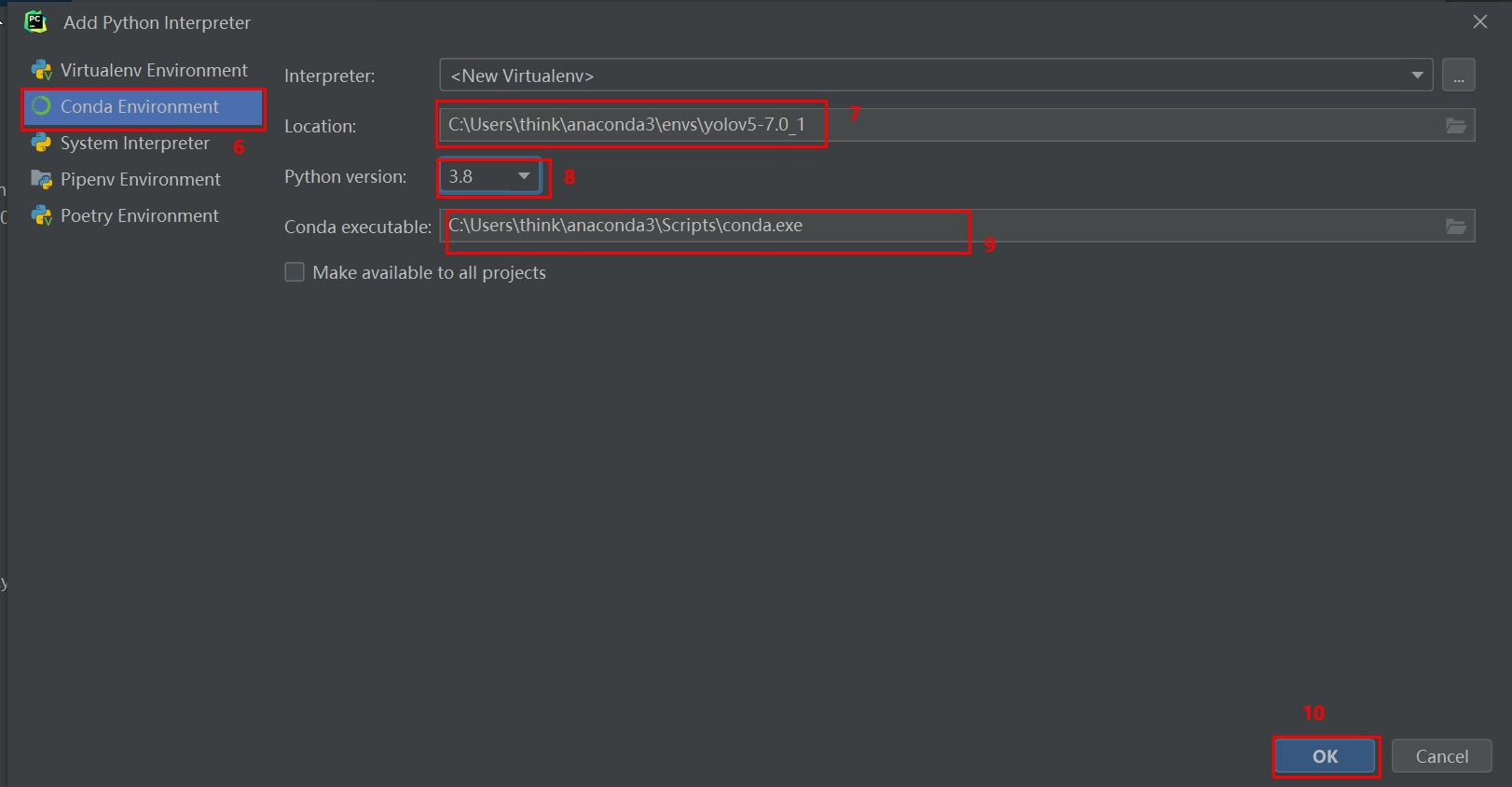Screen dimensions: 1512x787
Task: Open the interpreter ellipsis browse button
Action: [x=1458, y=76]
